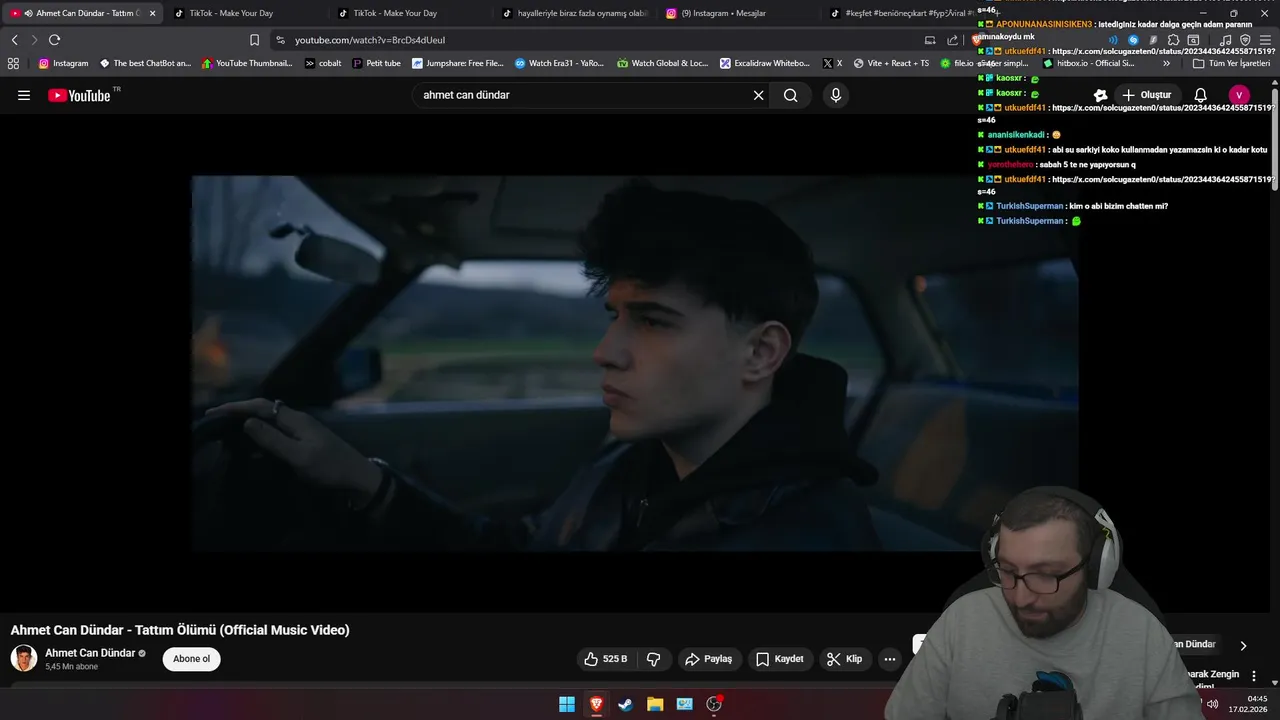The width and height of the screenshot is (1280, 720).
Task: Open the cobalt bookmark
Action: pyautogui.click(x=323, y=63)
